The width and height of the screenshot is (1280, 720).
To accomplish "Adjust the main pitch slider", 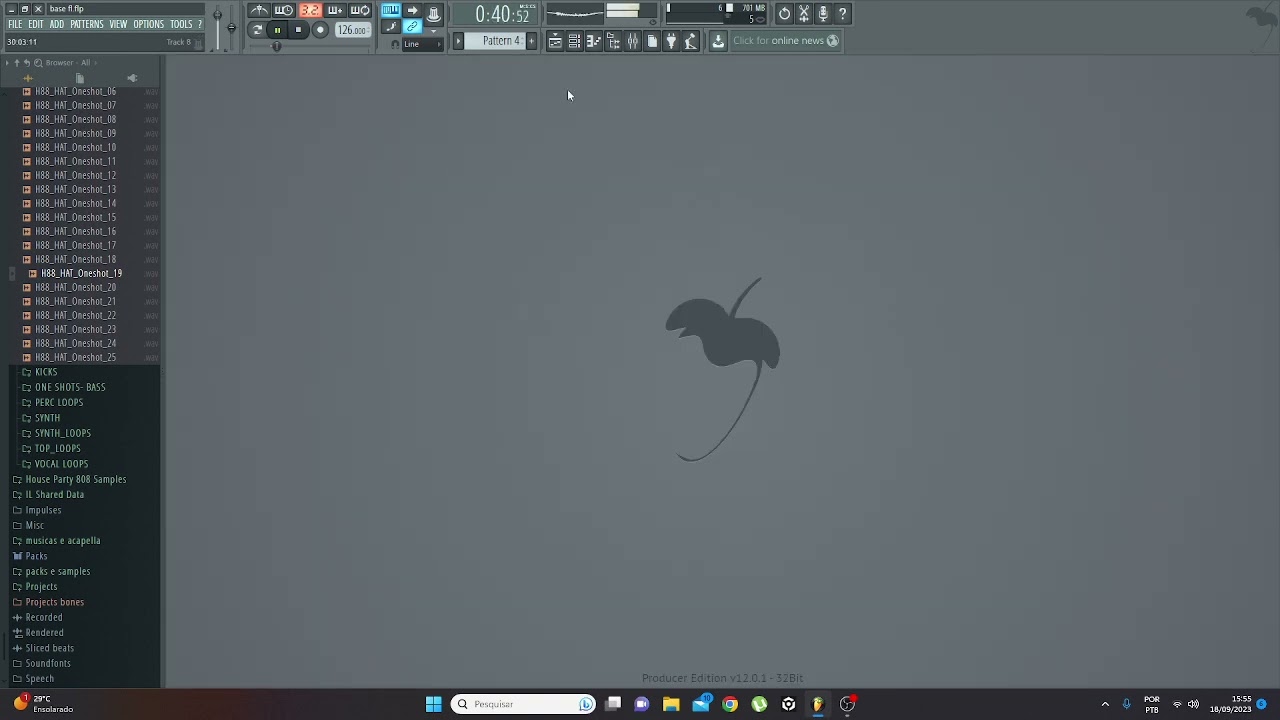I will pos(231,25).
